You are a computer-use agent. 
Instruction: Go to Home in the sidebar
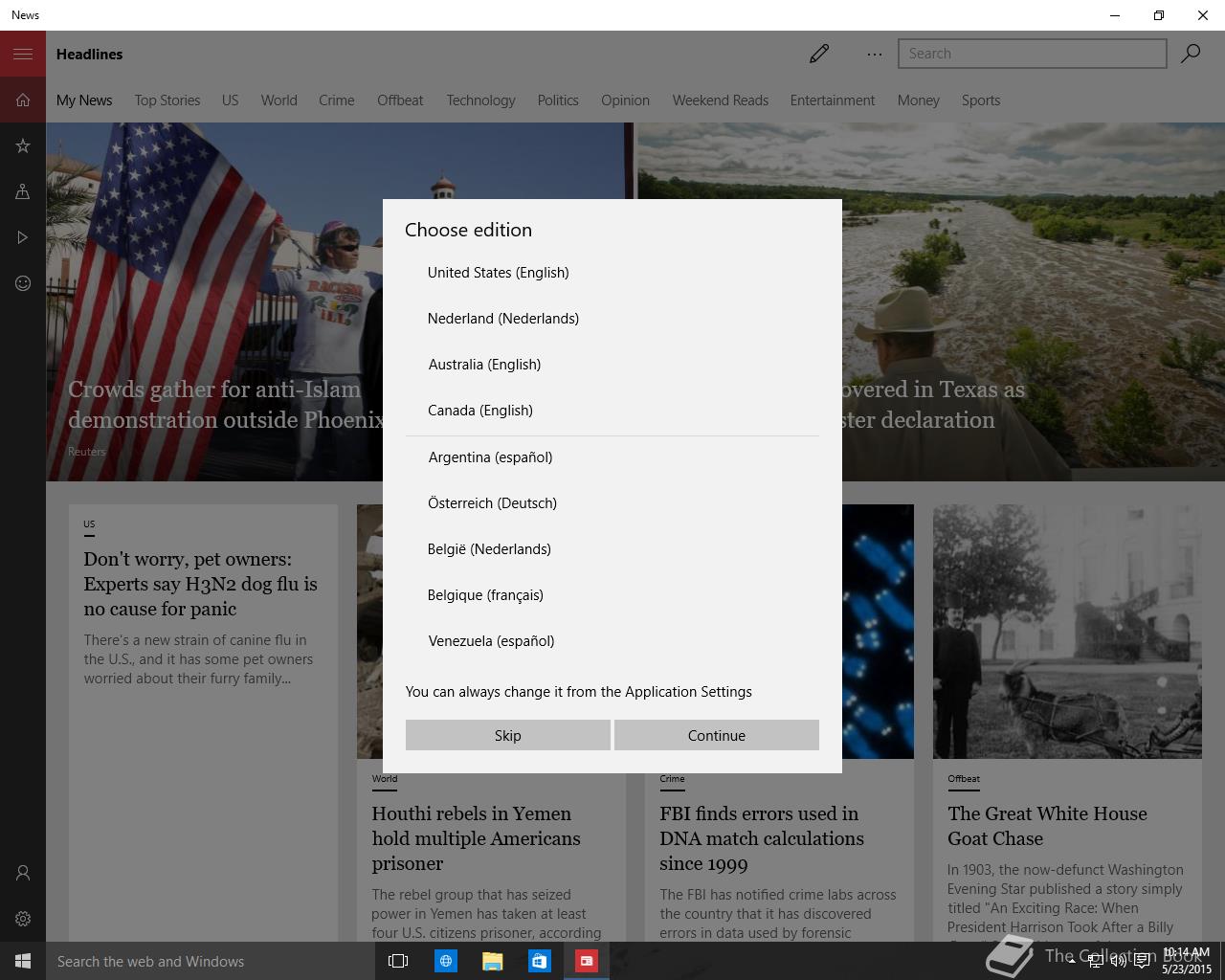coord(23,100)
